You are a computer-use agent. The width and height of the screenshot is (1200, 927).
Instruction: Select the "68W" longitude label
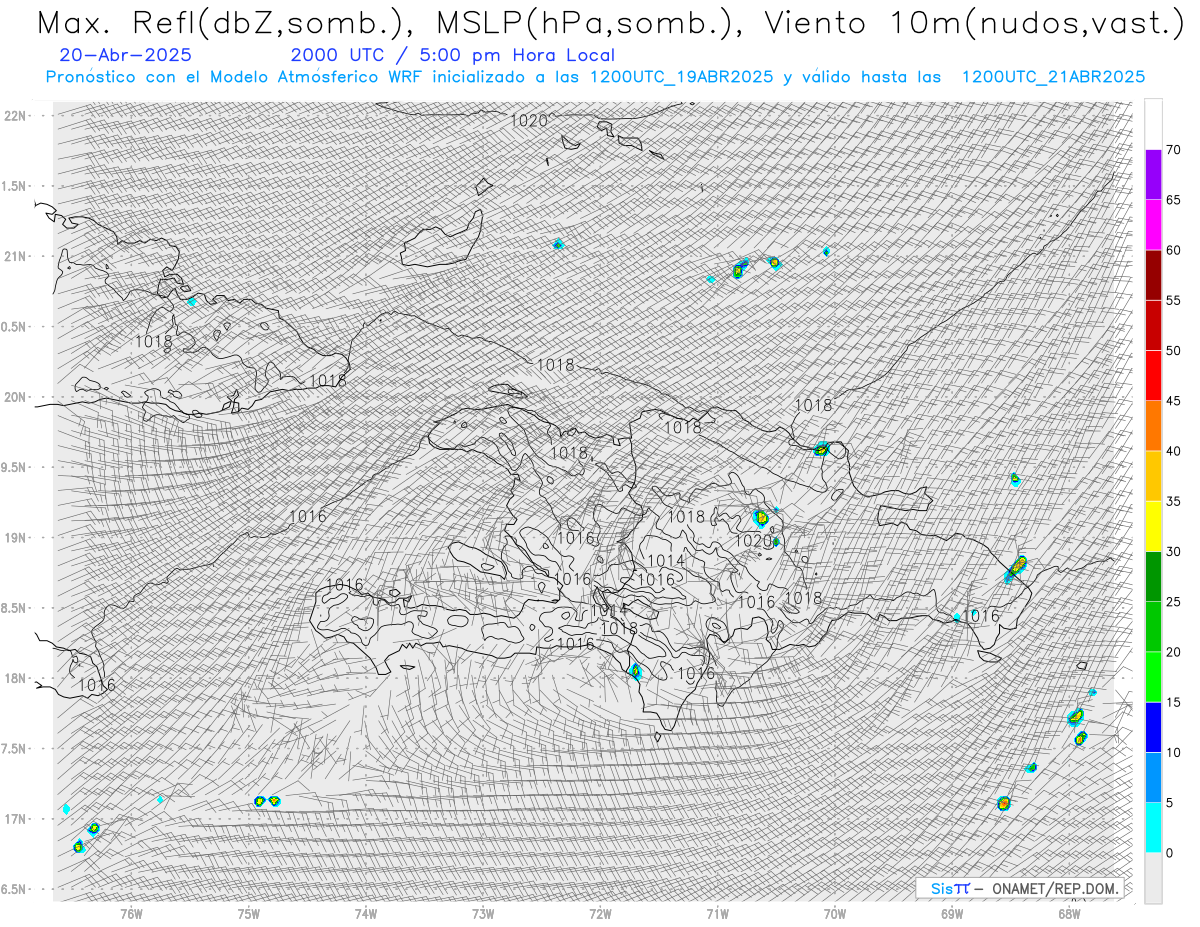[x=1069, y=912]
